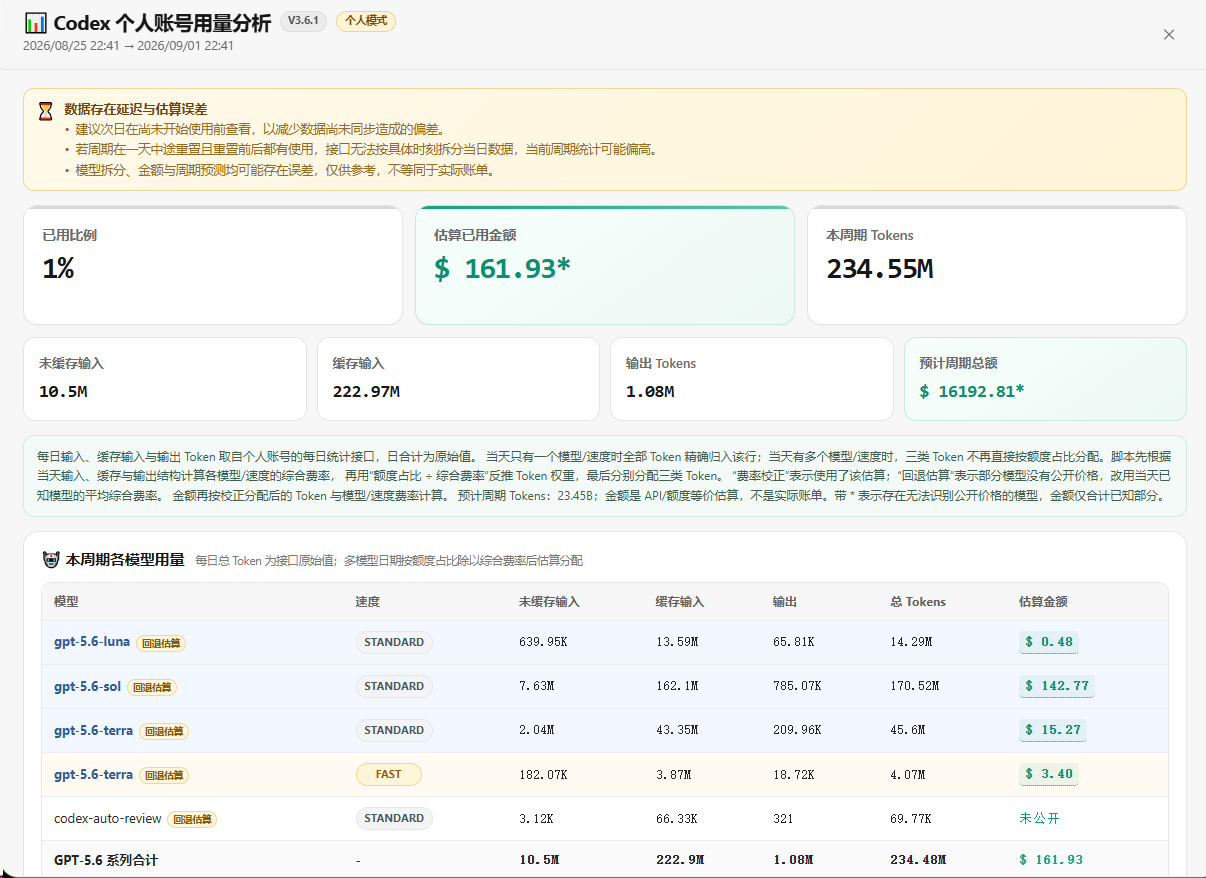
Task: Open the gpt-5.6-luna model name
Action: pos(92,642)
